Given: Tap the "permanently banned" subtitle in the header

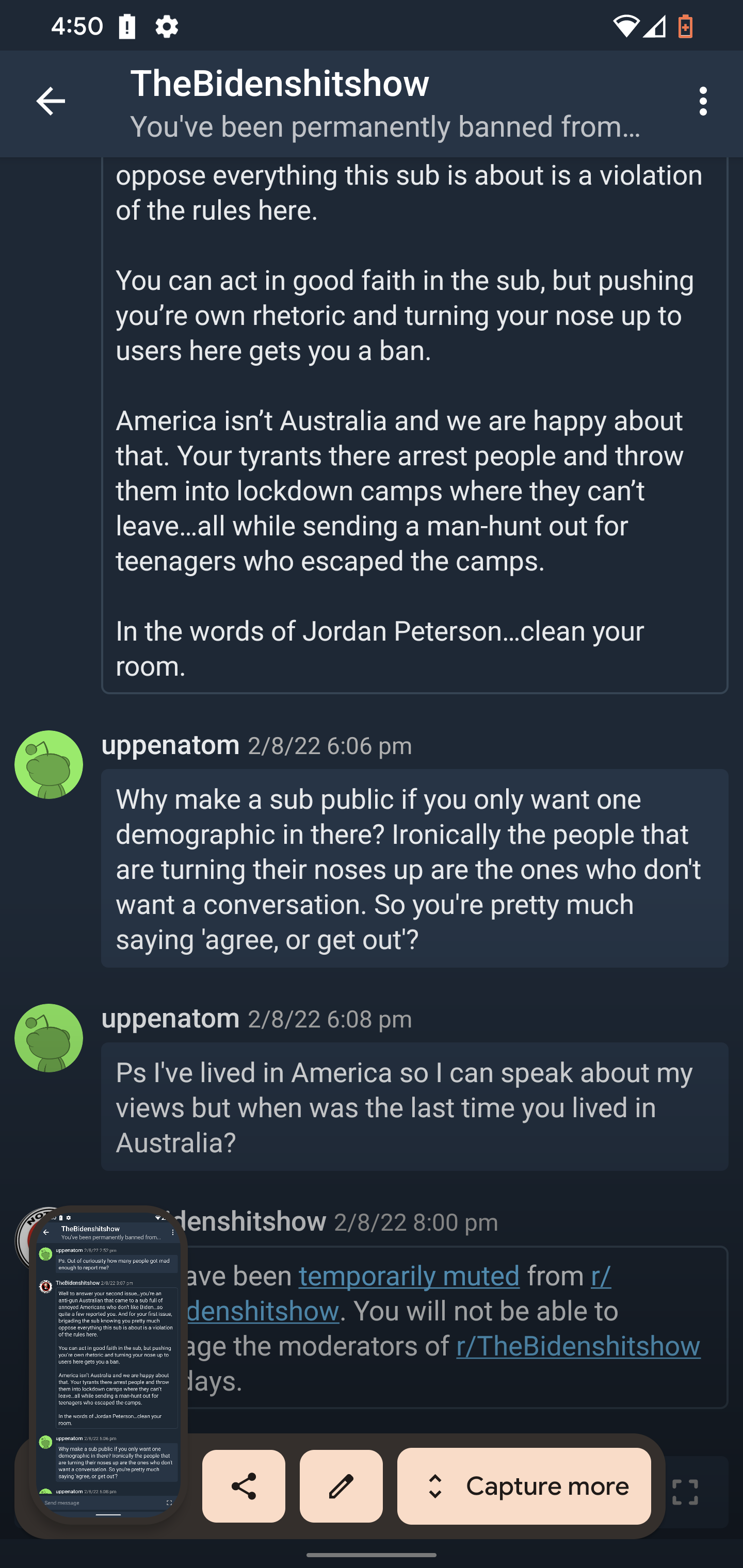Looking at the screenshot, I should (385, 126).
